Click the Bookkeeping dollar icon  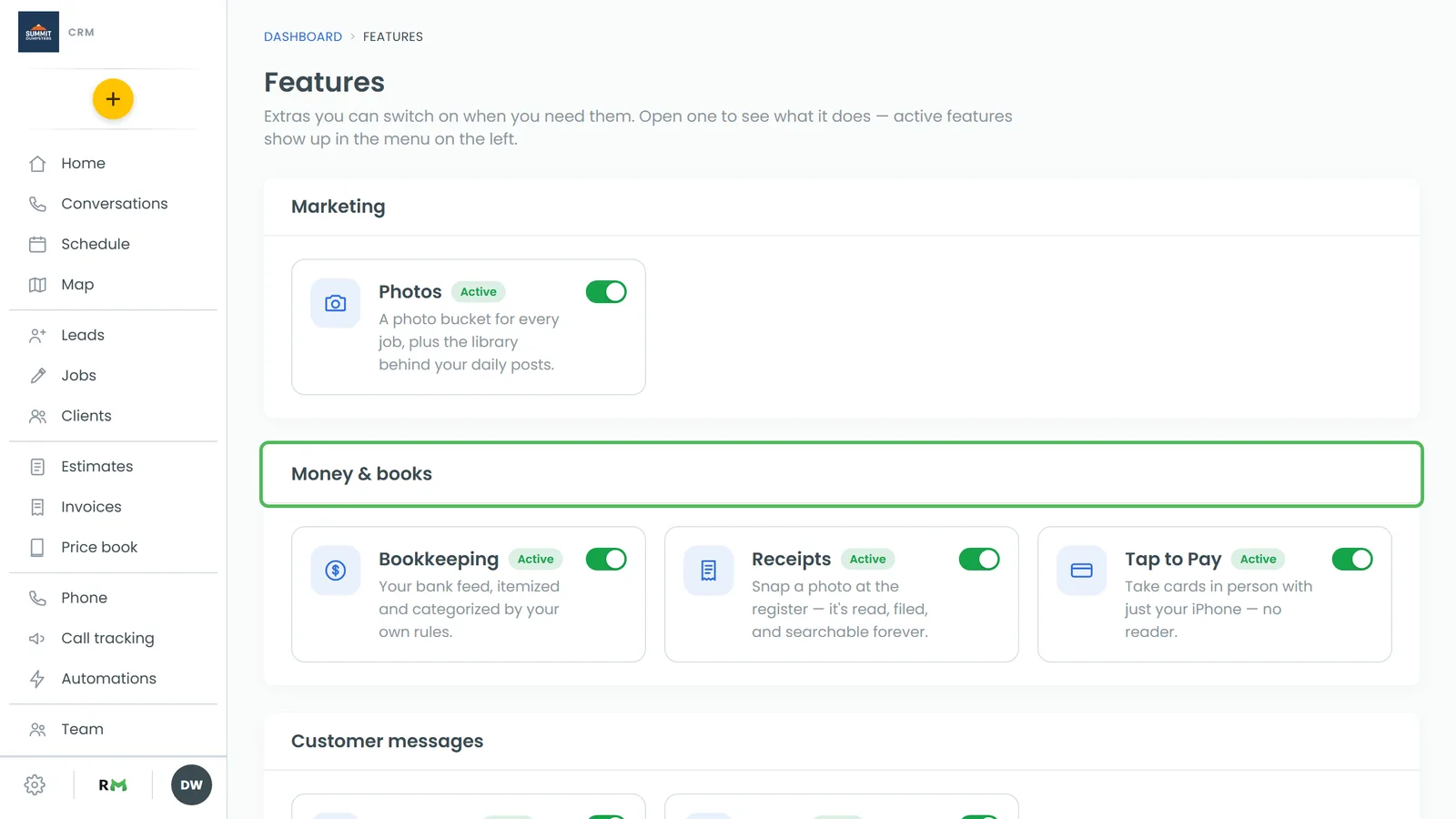336,571
